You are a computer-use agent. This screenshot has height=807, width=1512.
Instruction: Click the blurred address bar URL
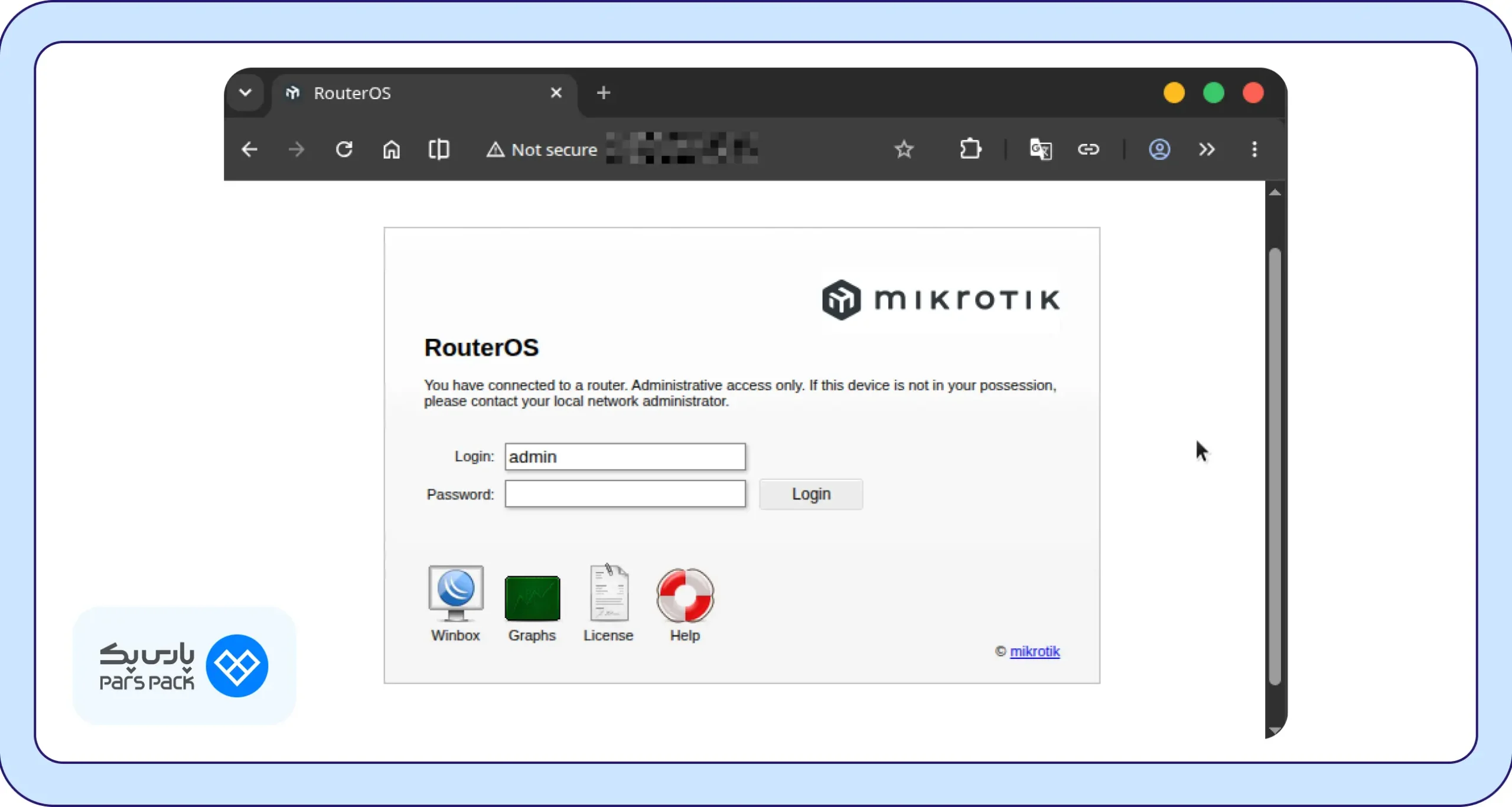(682, 148)
